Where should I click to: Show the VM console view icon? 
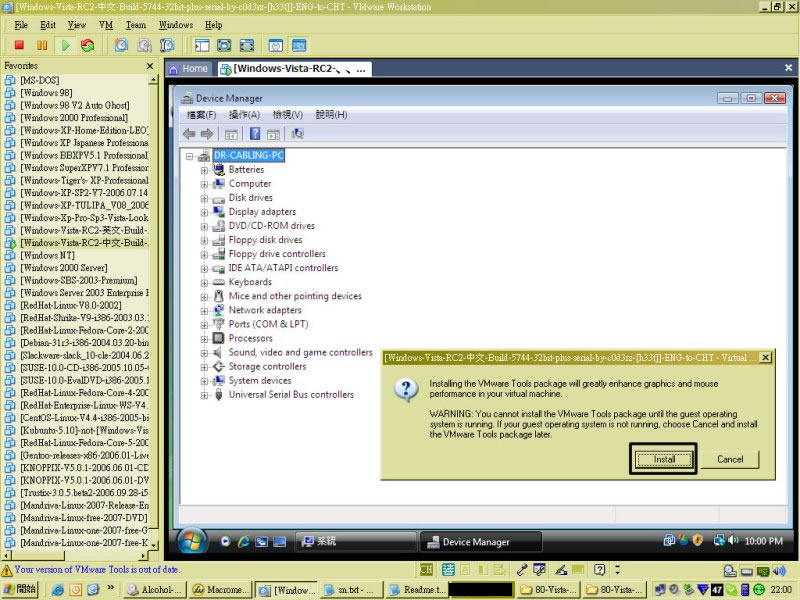(299, 45)
